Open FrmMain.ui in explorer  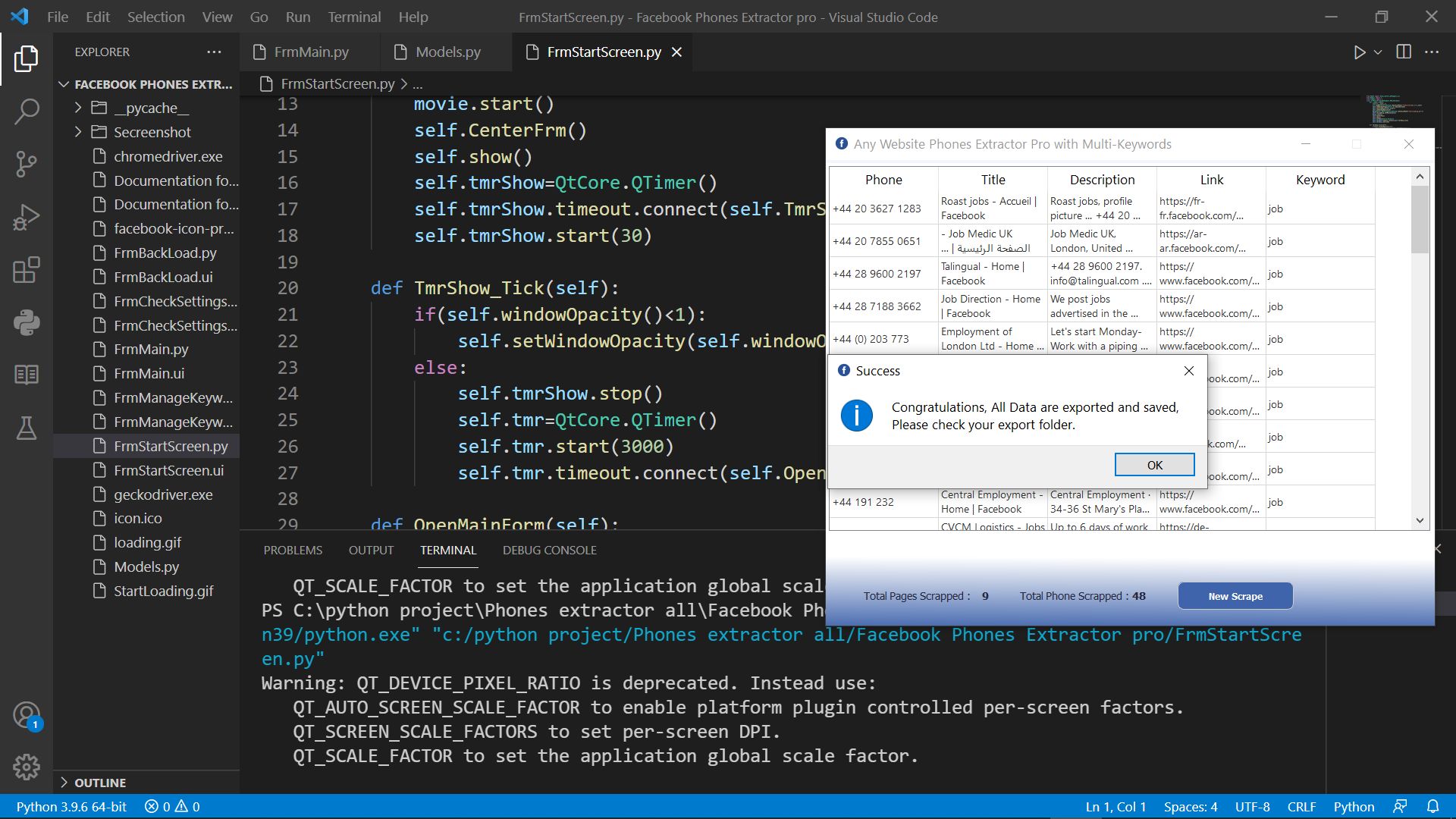pyautogui.click(x=148, y=373)
